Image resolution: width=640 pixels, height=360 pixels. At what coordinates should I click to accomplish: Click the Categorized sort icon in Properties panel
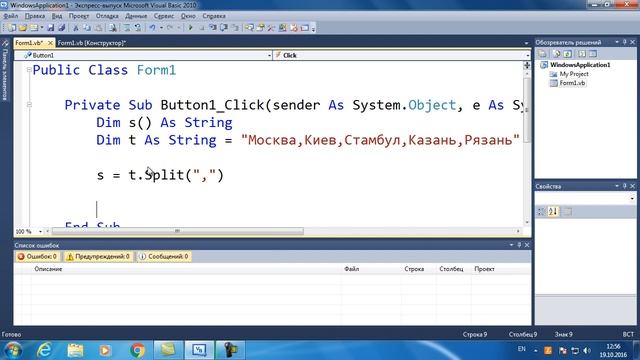[541, 211]
